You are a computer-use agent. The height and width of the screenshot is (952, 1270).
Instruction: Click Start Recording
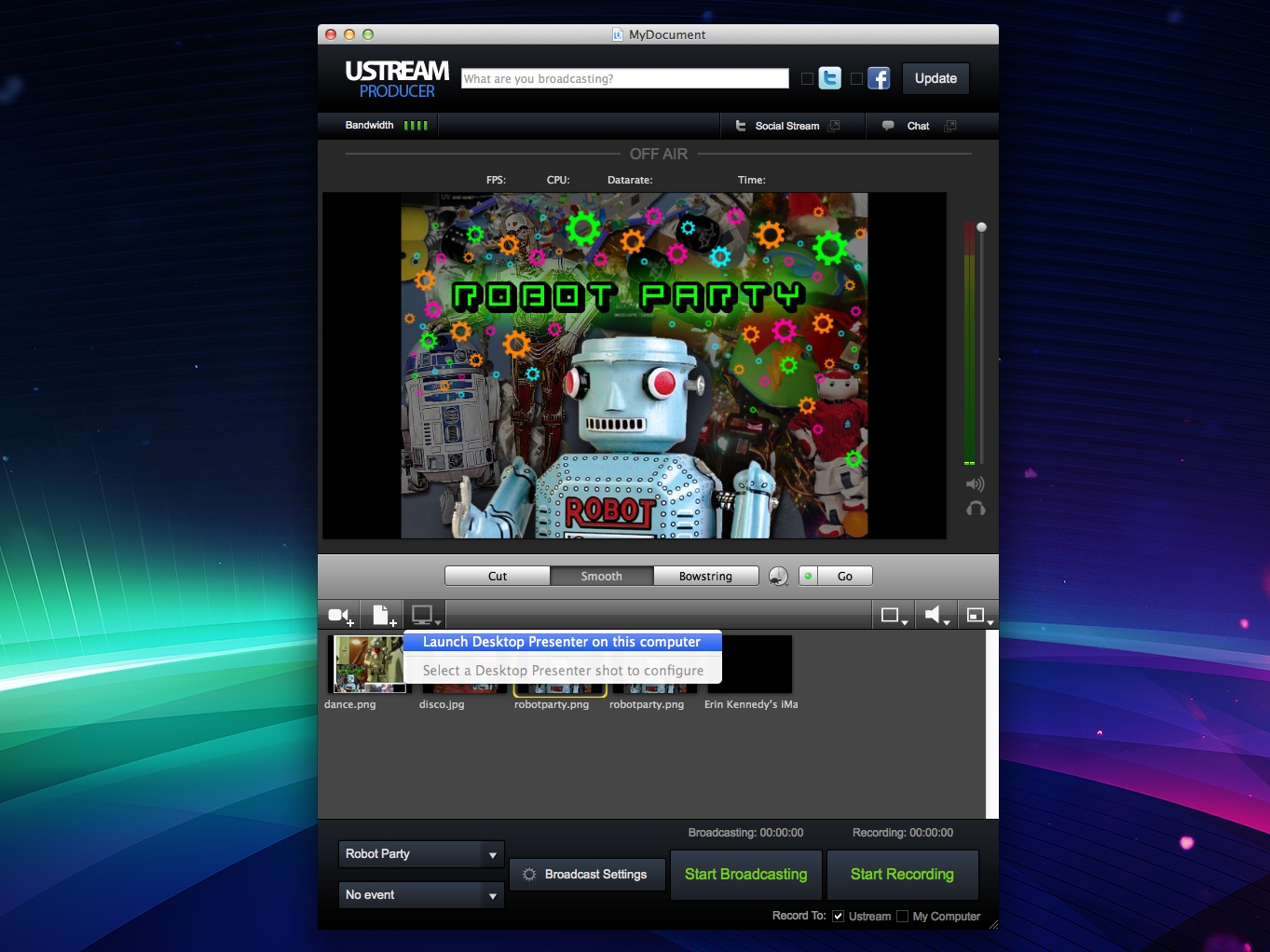pos(902,875)
